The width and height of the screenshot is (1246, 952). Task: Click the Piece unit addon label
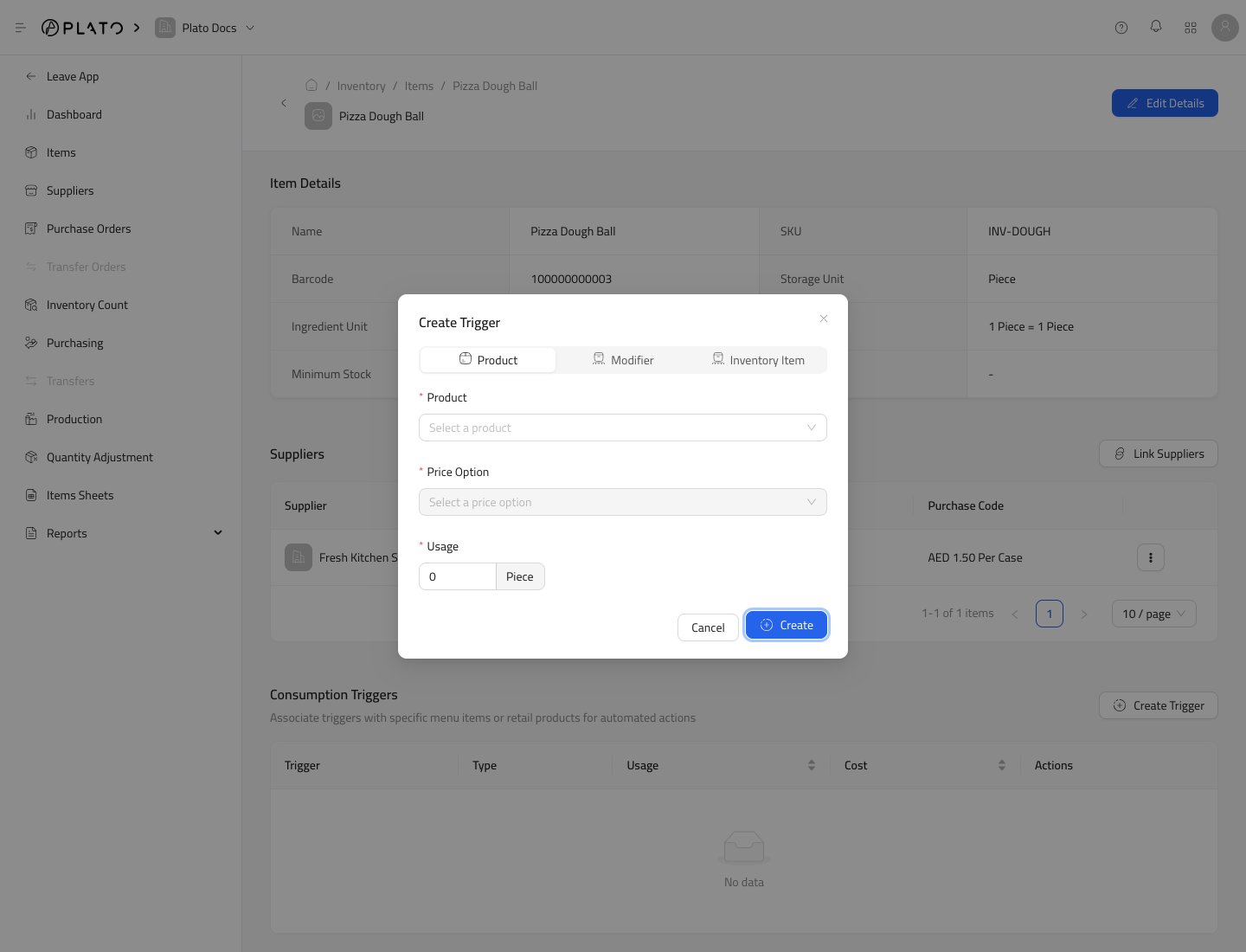pos(520,576)
